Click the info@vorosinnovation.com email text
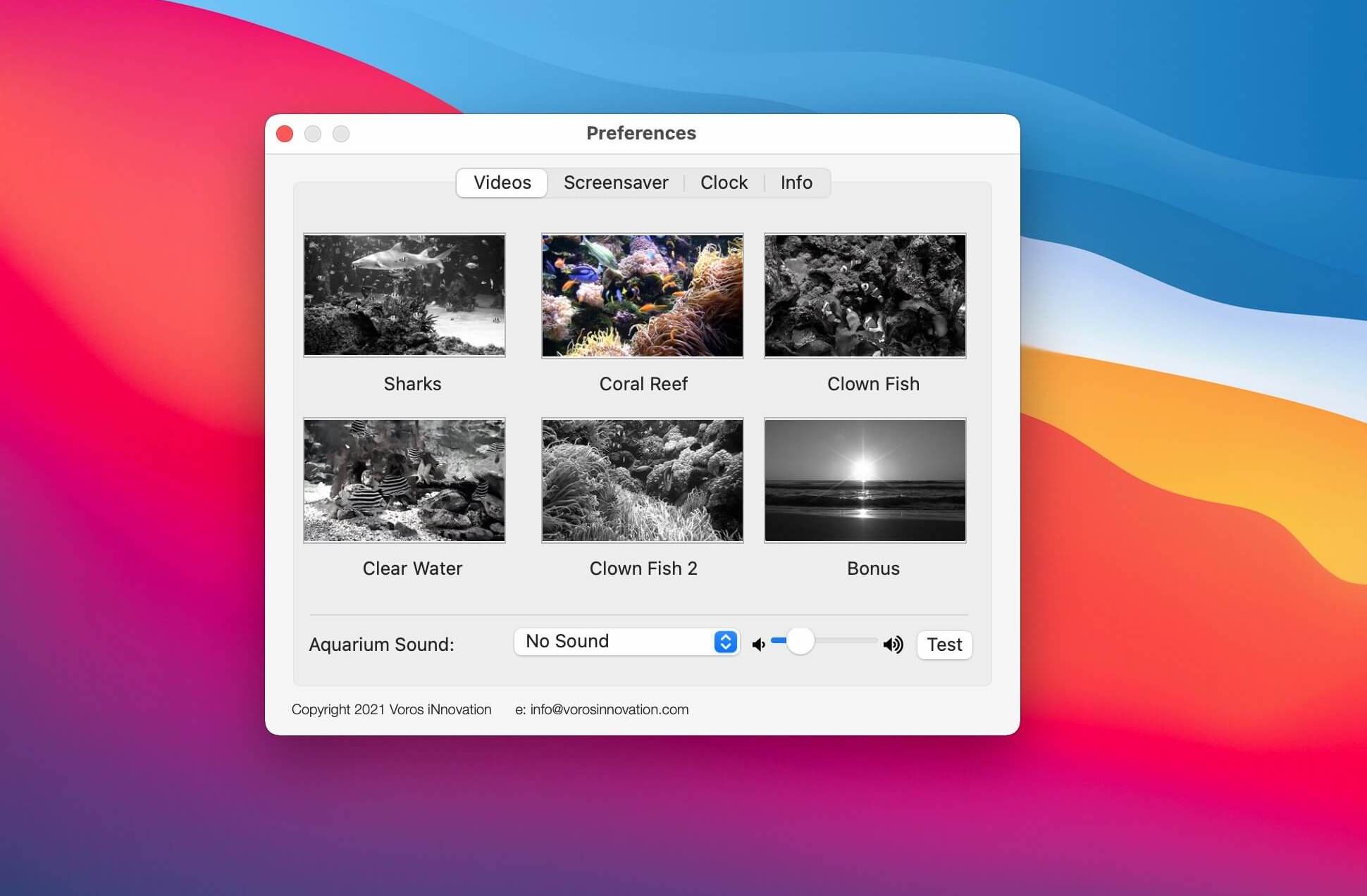The height and width of the screenshot is (896, 1367). point(609,709)
